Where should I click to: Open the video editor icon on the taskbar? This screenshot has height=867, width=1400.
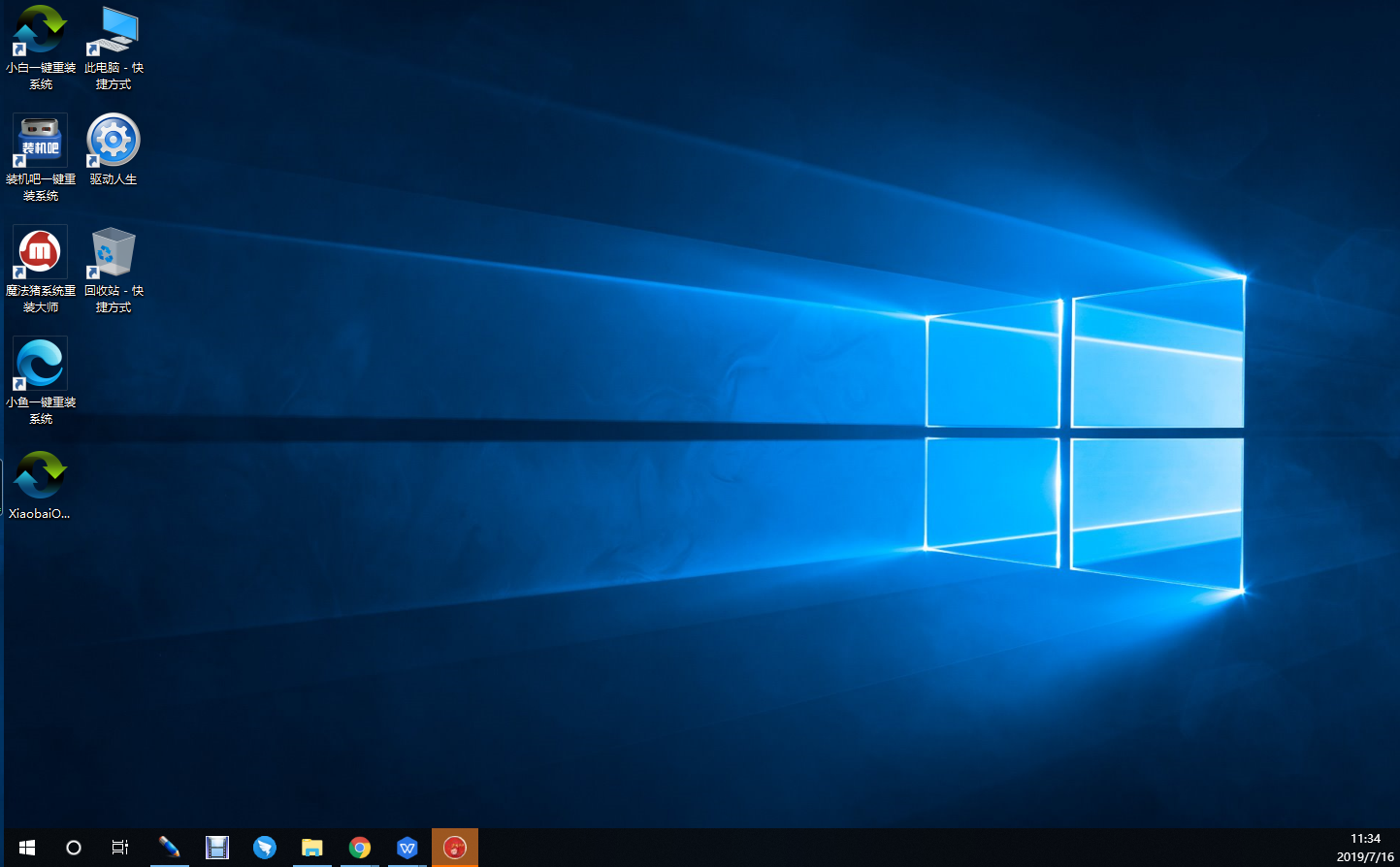(217, 847)
